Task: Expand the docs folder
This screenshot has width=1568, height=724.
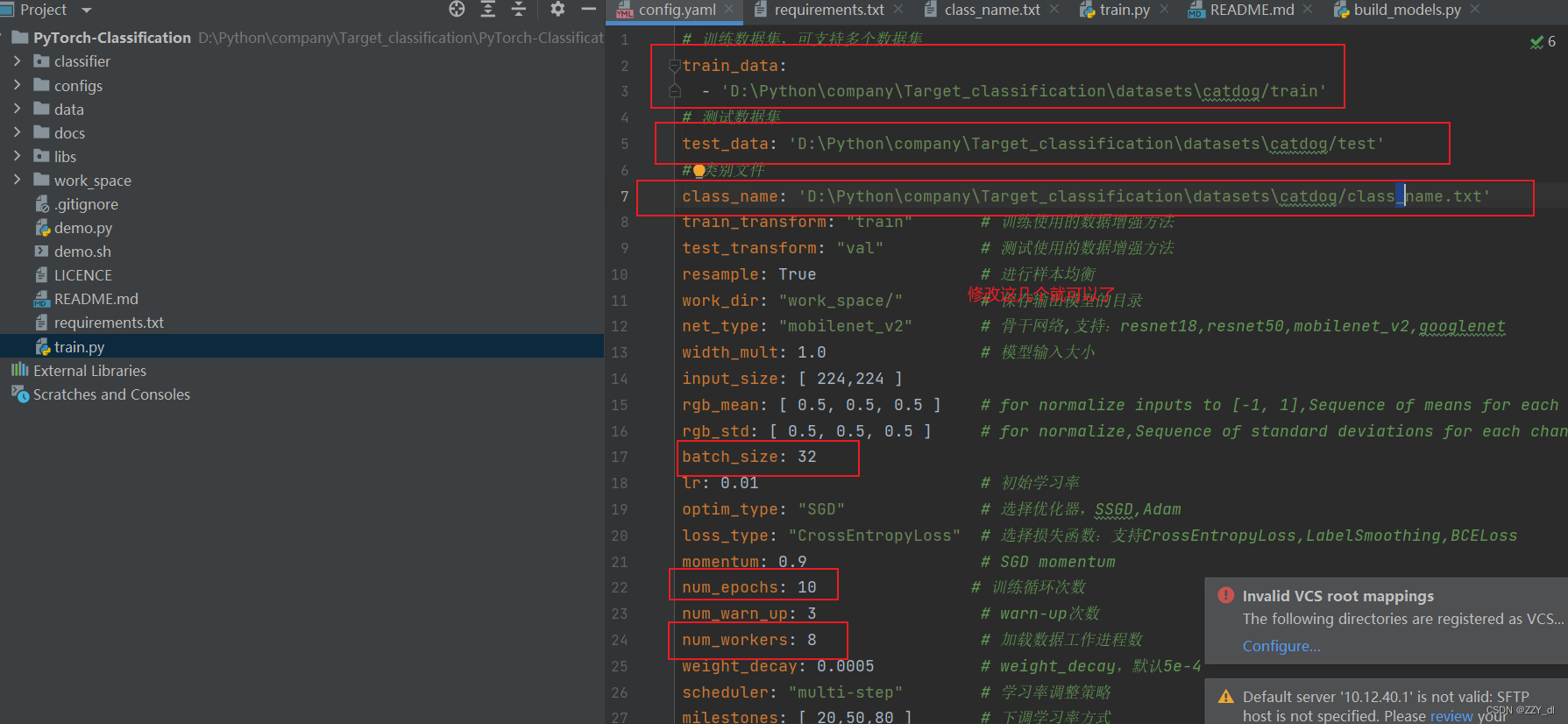Action: coord(17,132)
